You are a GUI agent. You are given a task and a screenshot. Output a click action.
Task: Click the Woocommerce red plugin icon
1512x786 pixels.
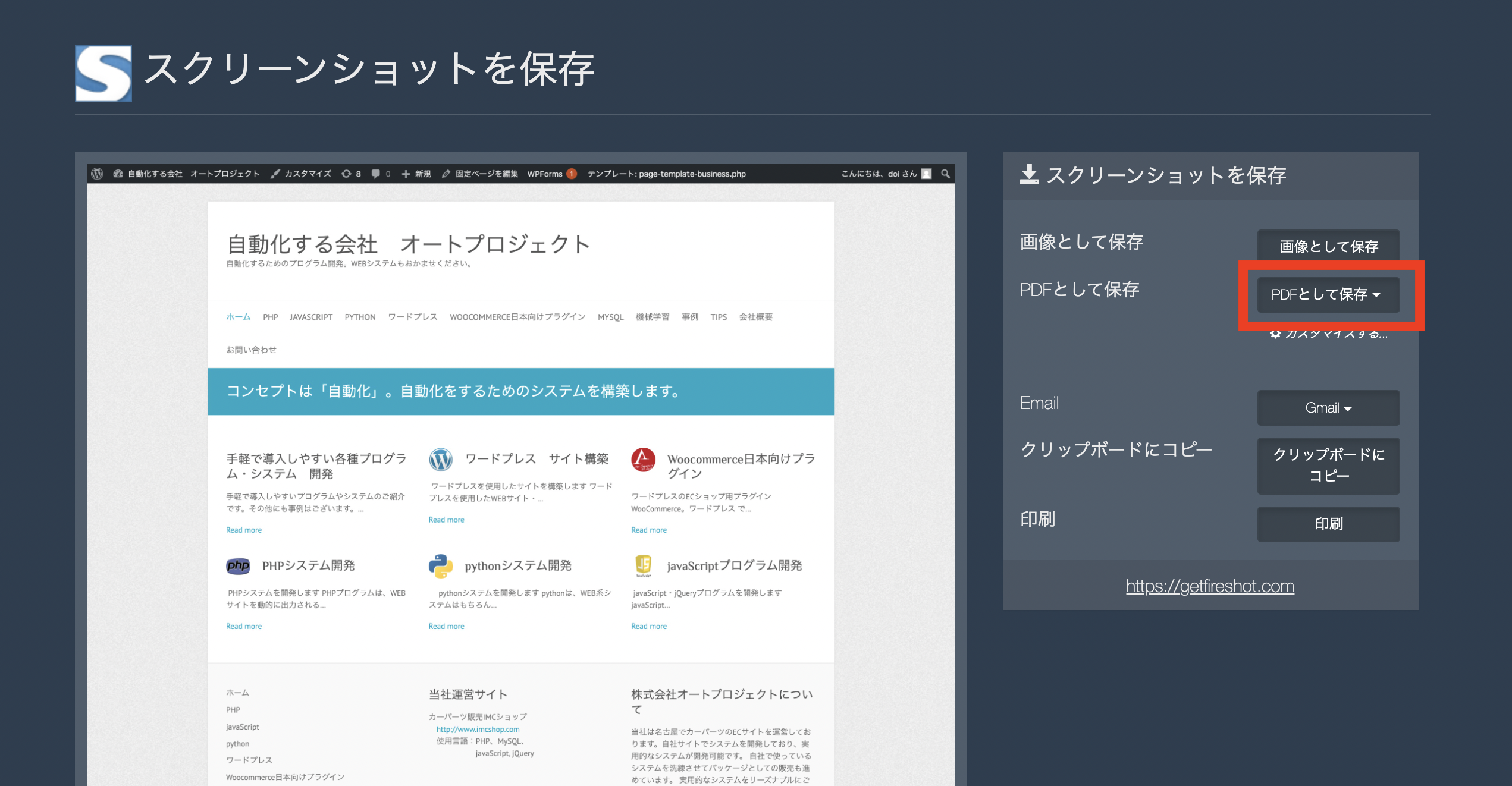[643, 460]
